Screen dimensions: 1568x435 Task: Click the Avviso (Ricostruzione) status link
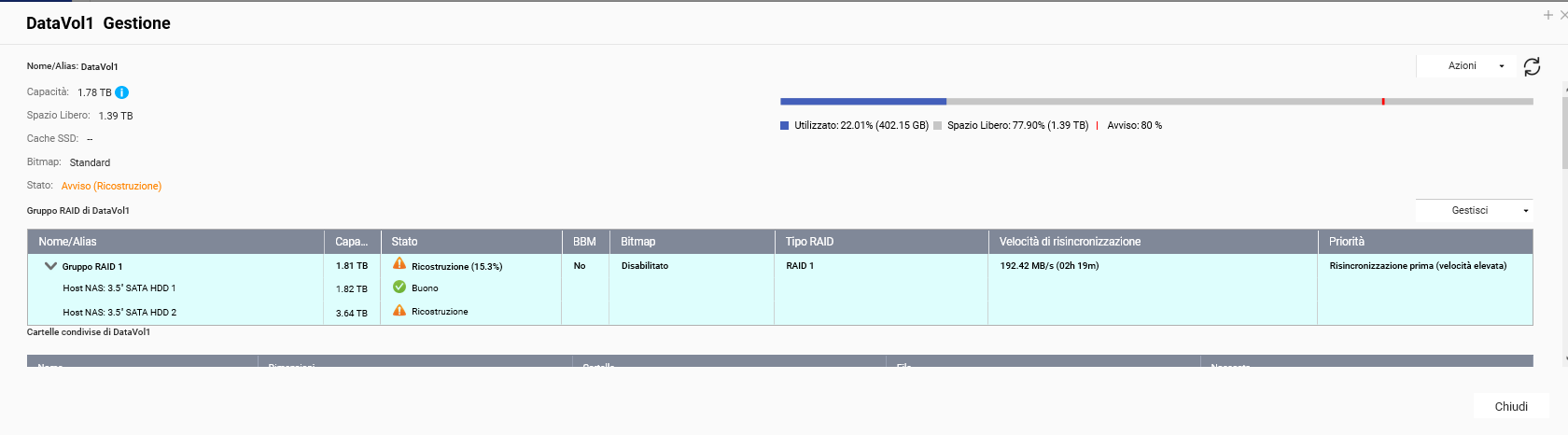(111, 186)
